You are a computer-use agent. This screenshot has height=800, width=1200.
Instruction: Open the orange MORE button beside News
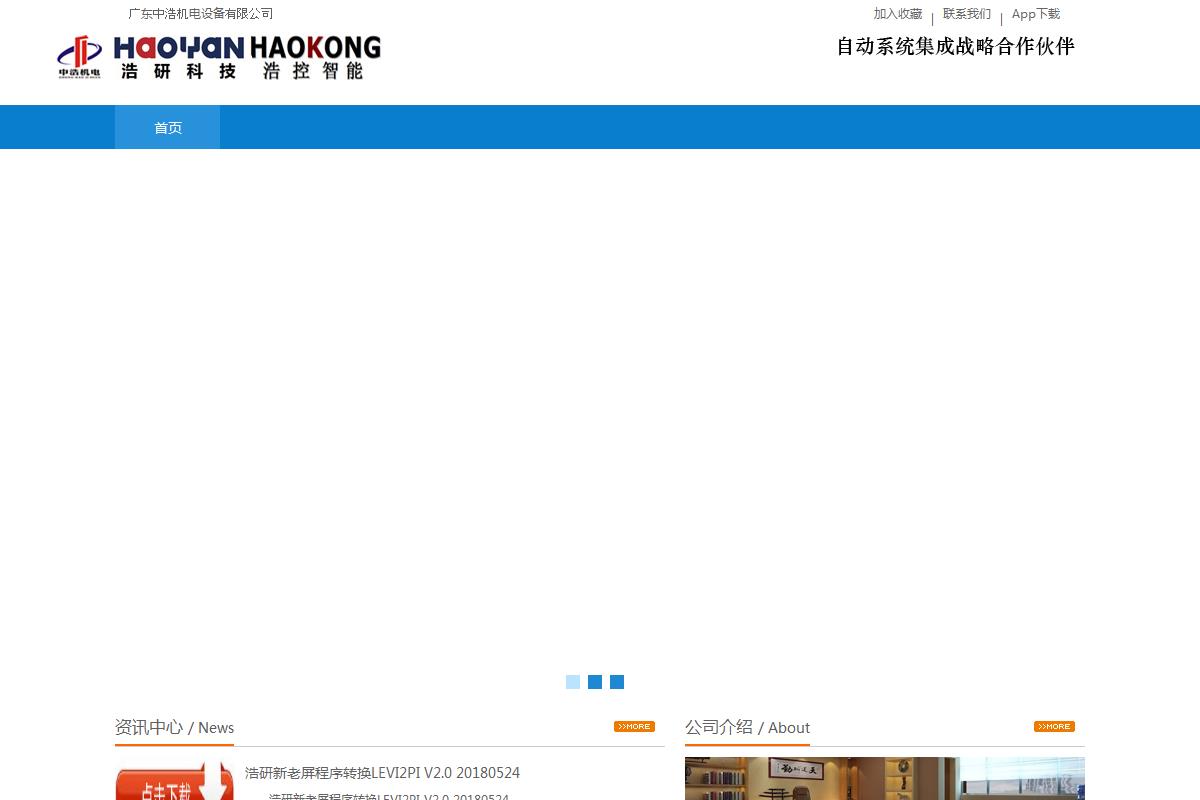[634, 727]
